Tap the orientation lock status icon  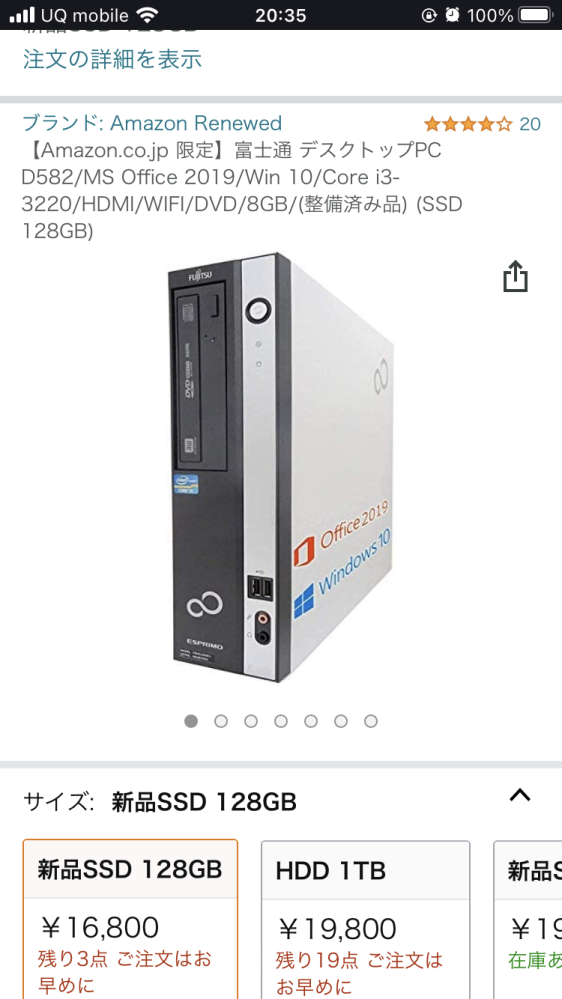coord(429,15)
